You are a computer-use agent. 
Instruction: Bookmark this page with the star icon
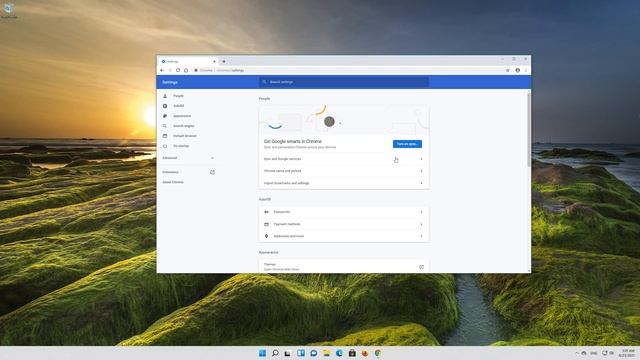(508, 70)
